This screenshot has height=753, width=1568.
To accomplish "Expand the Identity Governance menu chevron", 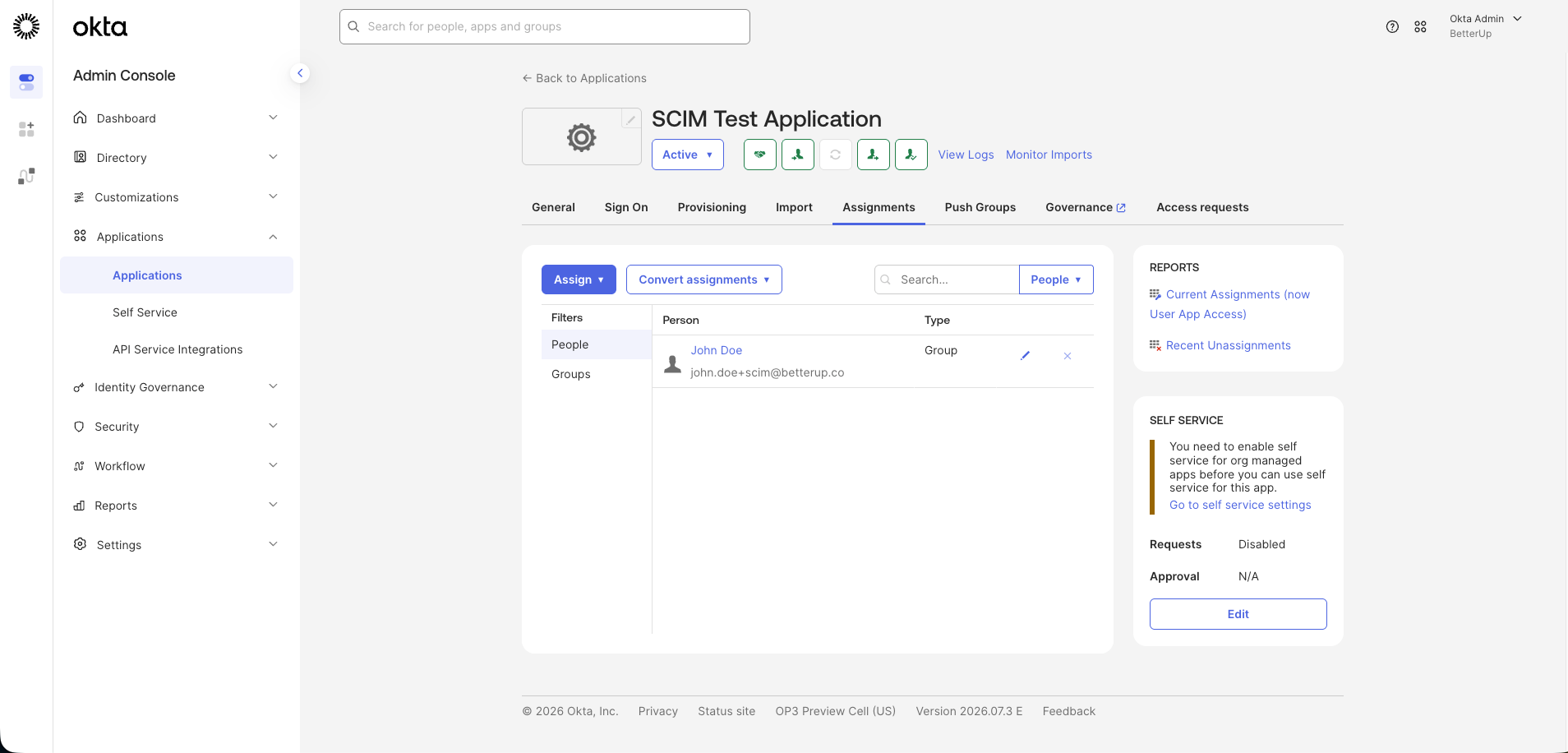I will point(273,386).
